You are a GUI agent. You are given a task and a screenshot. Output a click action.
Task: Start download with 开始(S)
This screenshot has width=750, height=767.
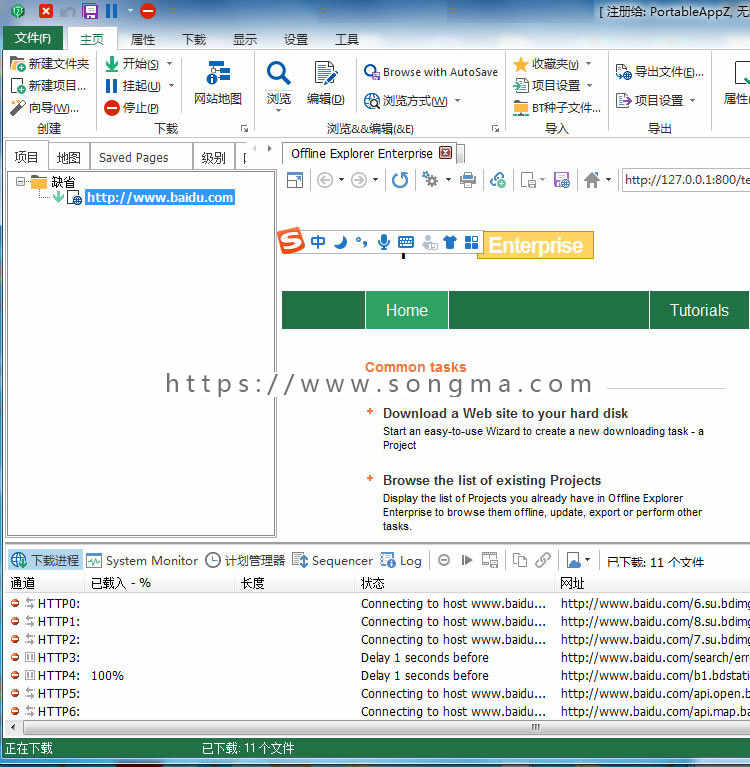[132, 64]
